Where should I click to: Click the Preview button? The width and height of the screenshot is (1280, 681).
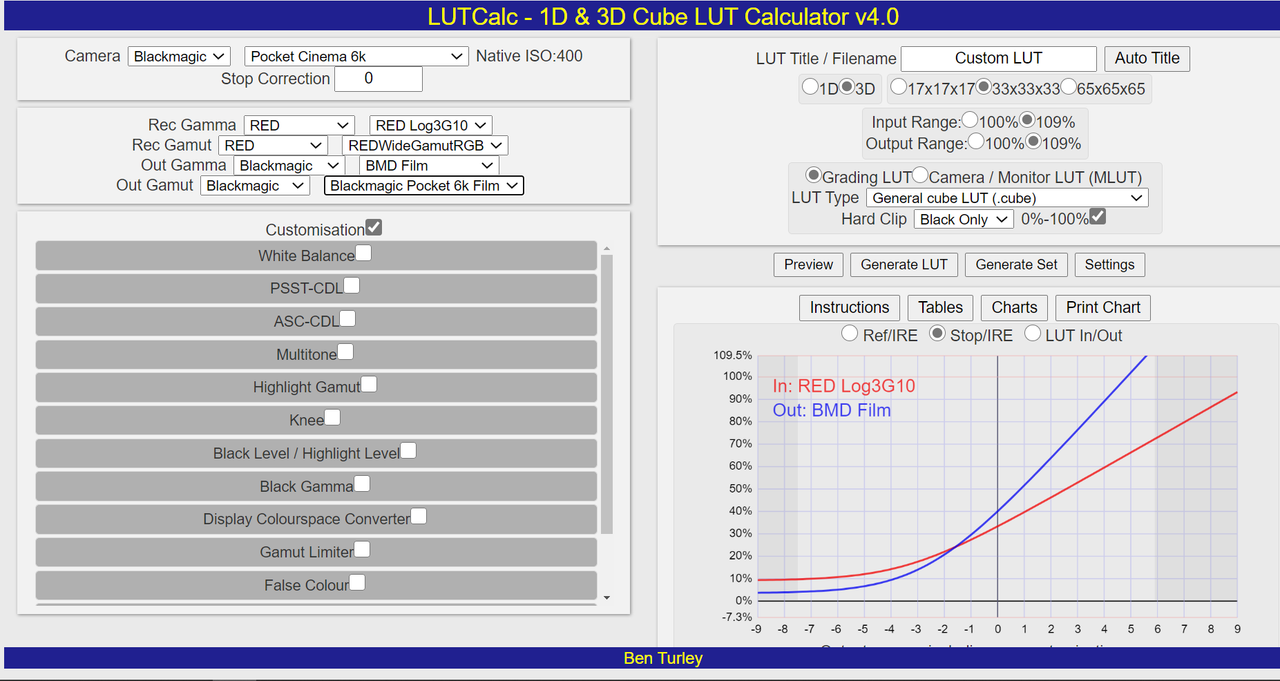click(808, 265)
